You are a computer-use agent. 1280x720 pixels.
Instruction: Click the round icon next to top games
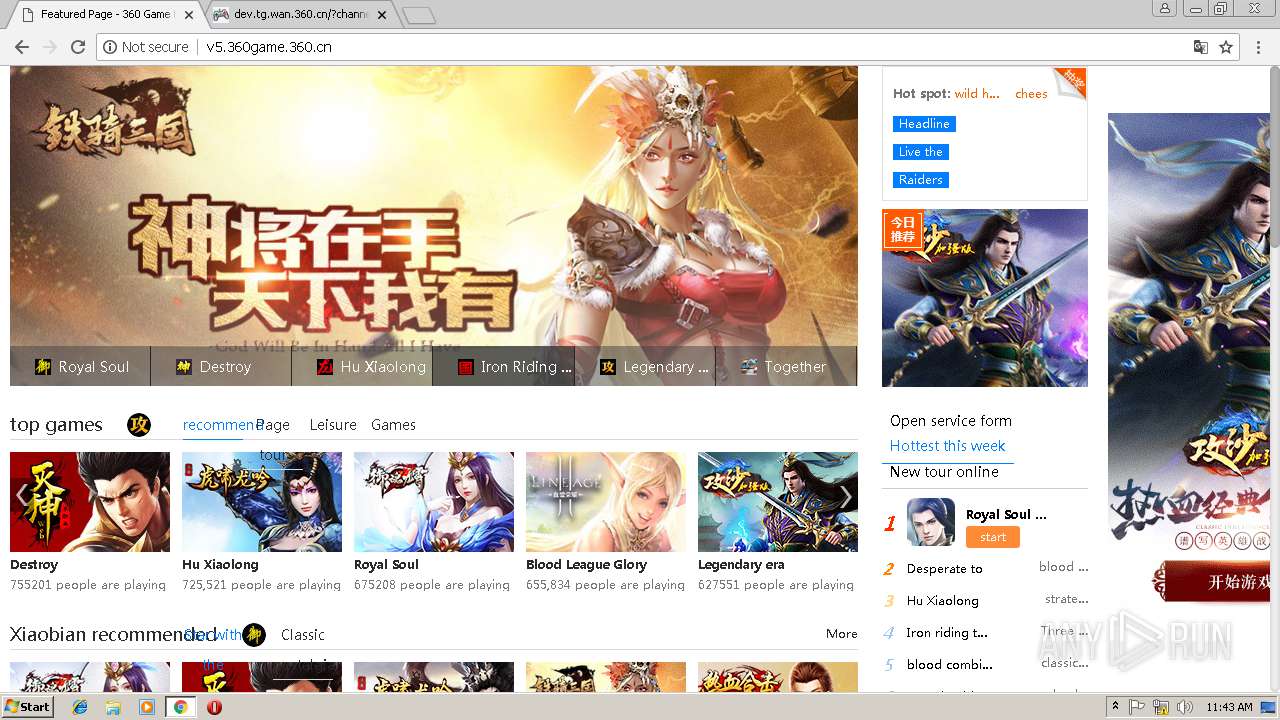coord(139,425)
